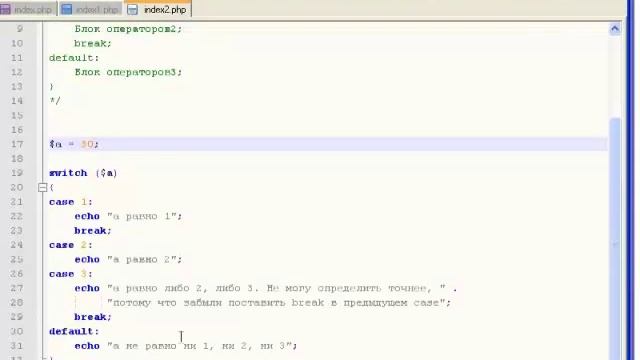Viewport: 640px width, 360px height.
Task: Click the line '$a = 30;'
Action: [x=74, y=144]
